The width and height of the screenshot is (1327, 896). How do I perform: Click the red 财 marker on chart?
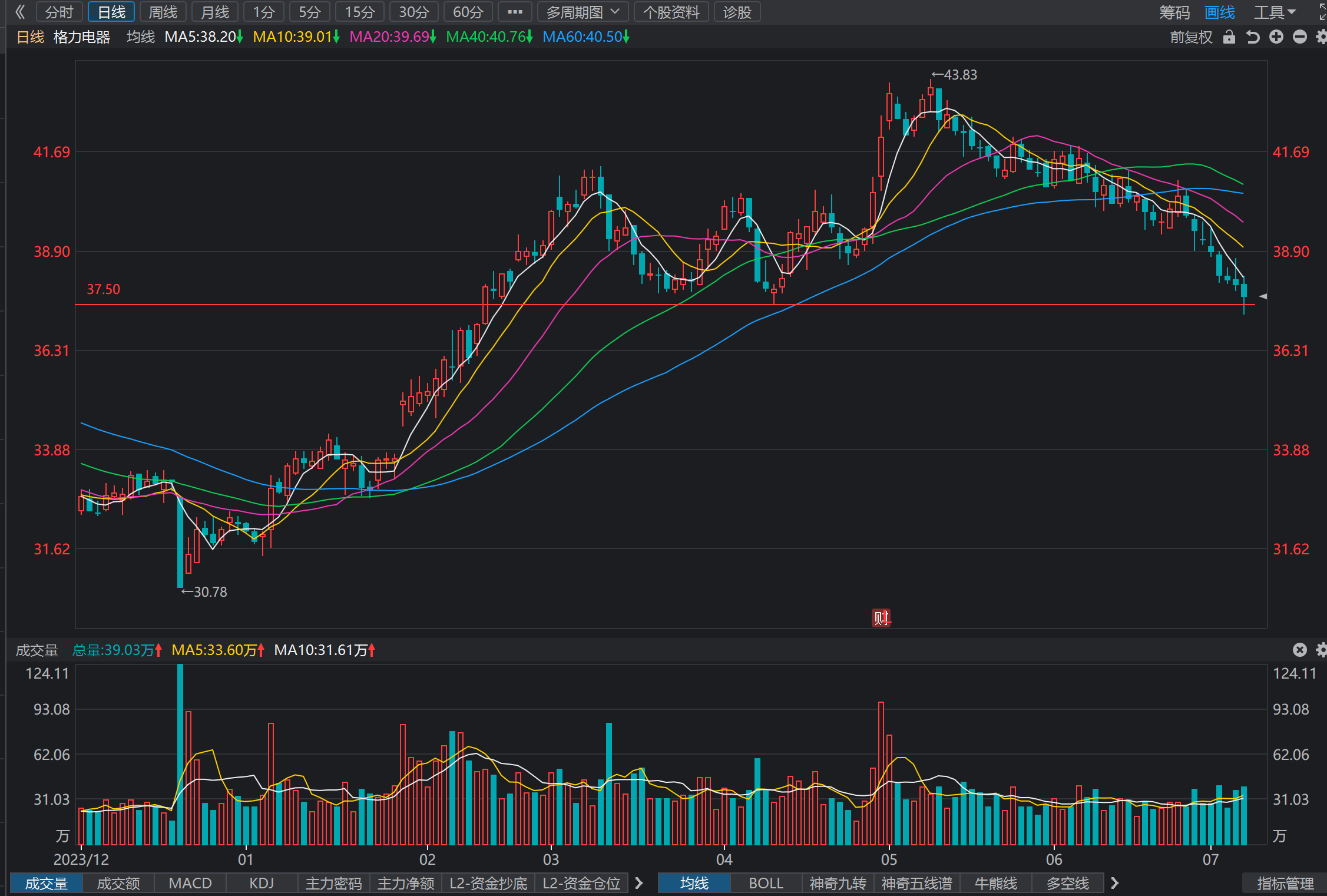click(881, 618)
